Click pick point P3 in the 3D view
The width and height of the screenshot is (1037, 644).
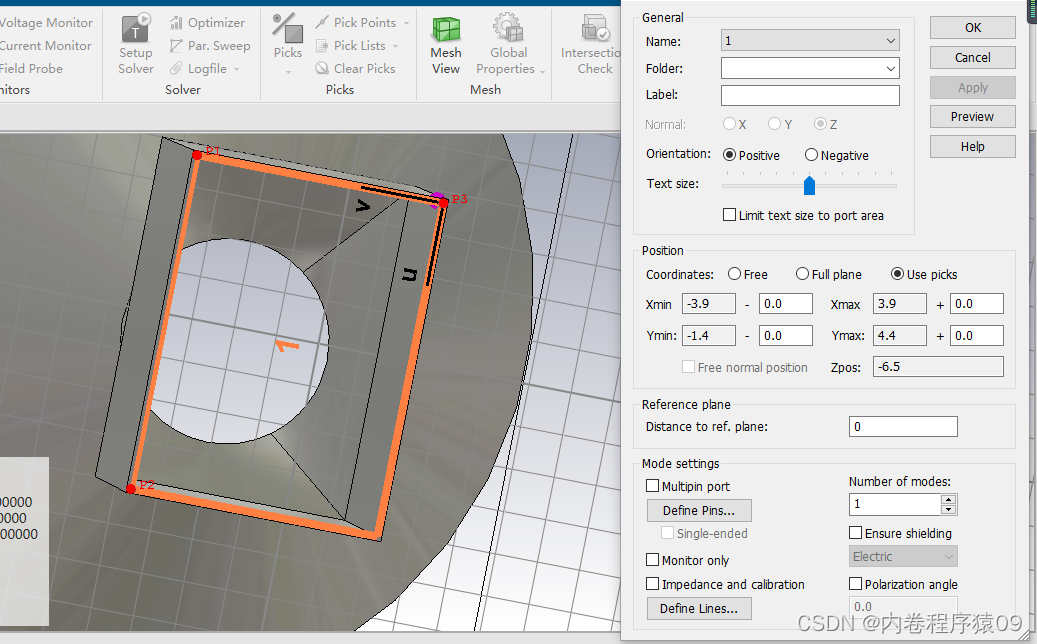point(444,202)
